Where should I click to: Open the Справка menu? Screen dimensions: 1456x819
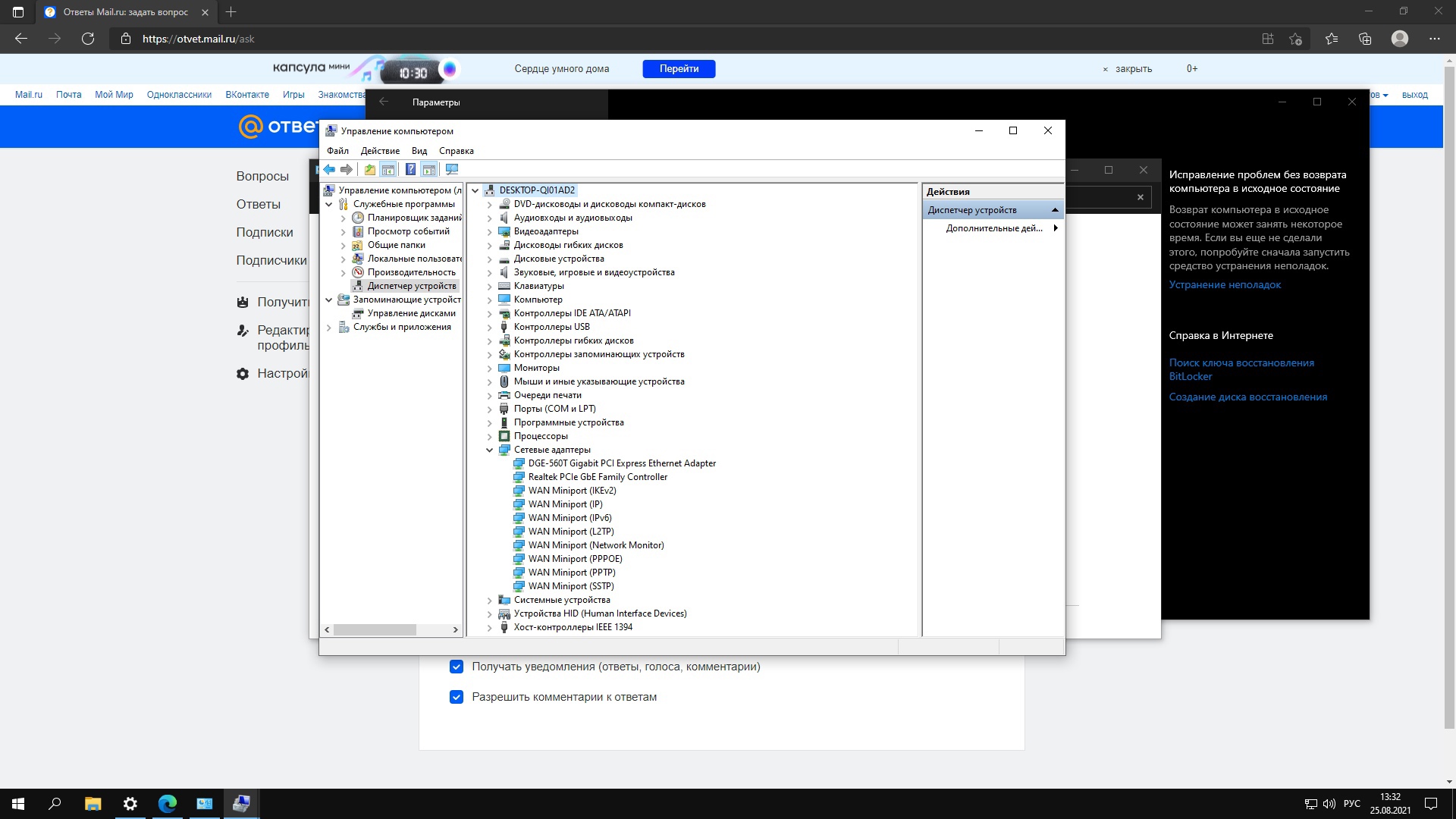pyautogui.click(x=457, y=151)
